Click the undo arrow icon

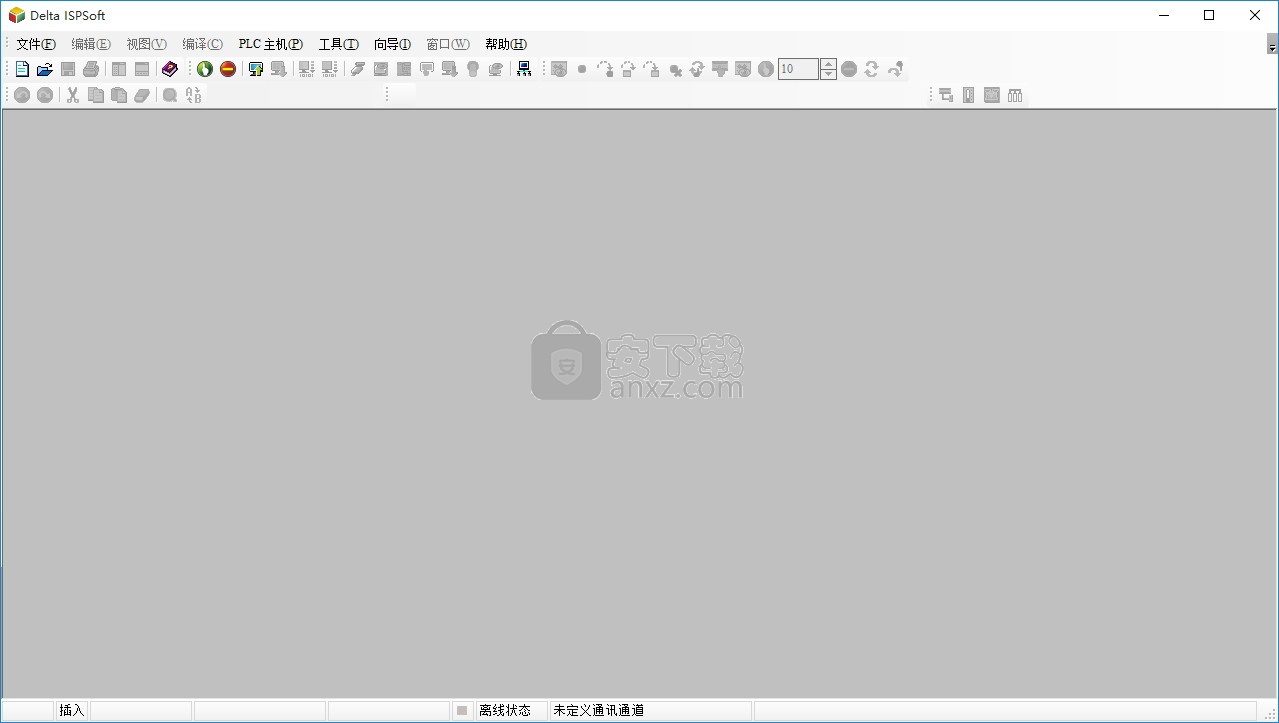[22, 95]
